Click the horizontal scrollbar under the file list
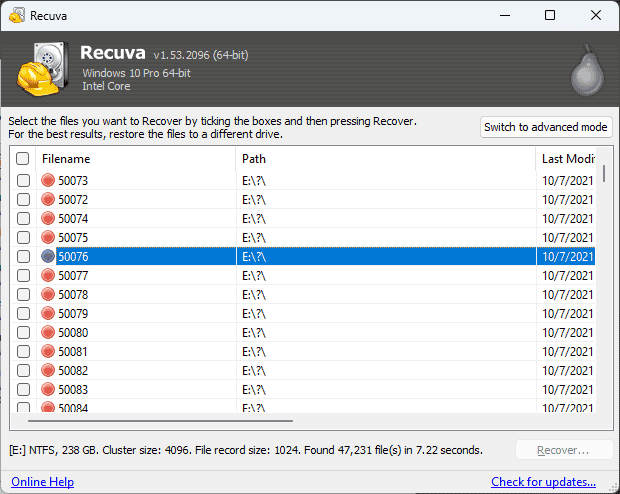 (x=161, y=421)
